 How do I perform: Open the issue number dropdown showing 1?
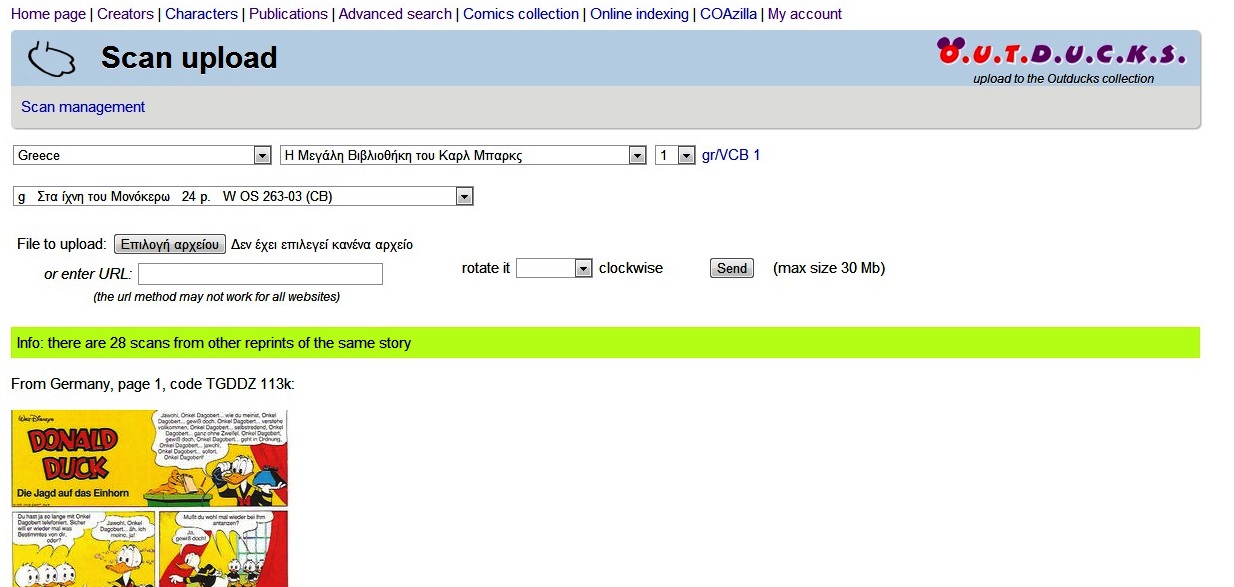[x=675, y=155]
